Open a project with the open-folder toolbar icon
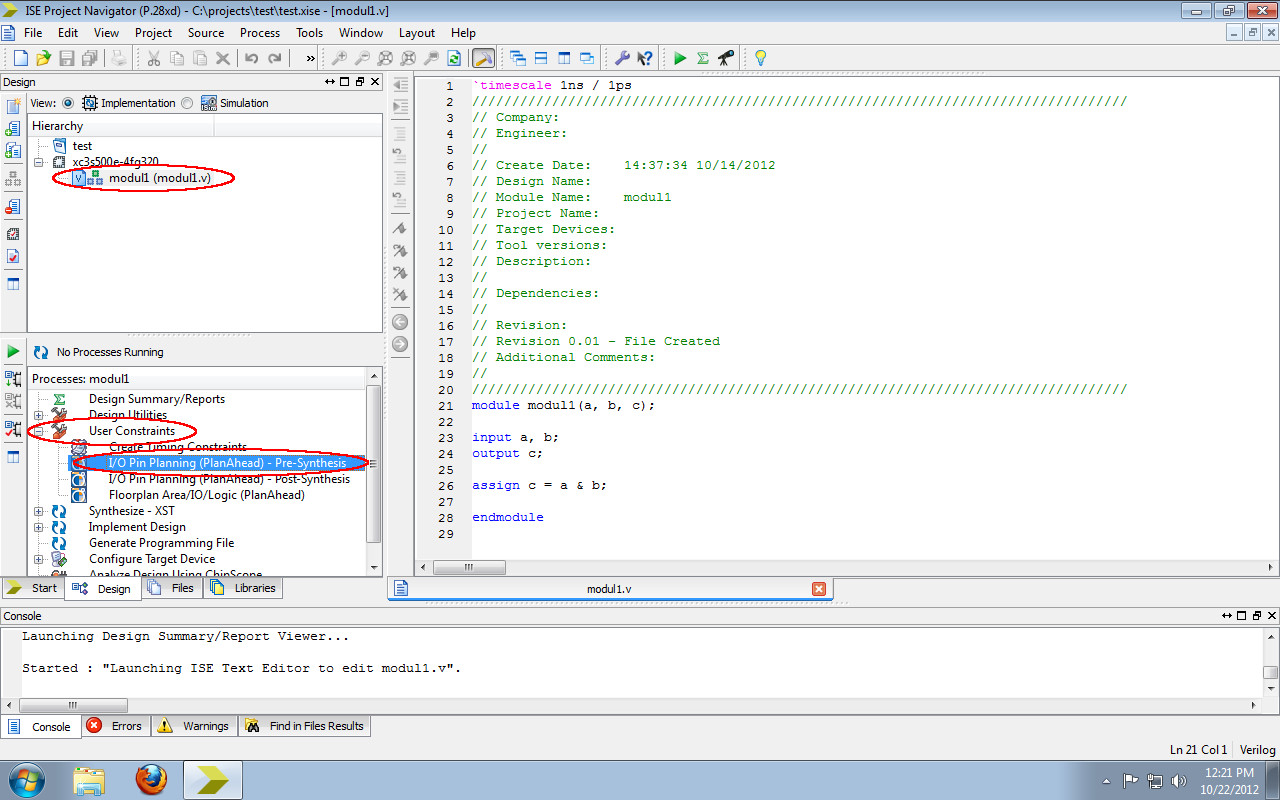 pyautogui.click(x=44, y=57)
